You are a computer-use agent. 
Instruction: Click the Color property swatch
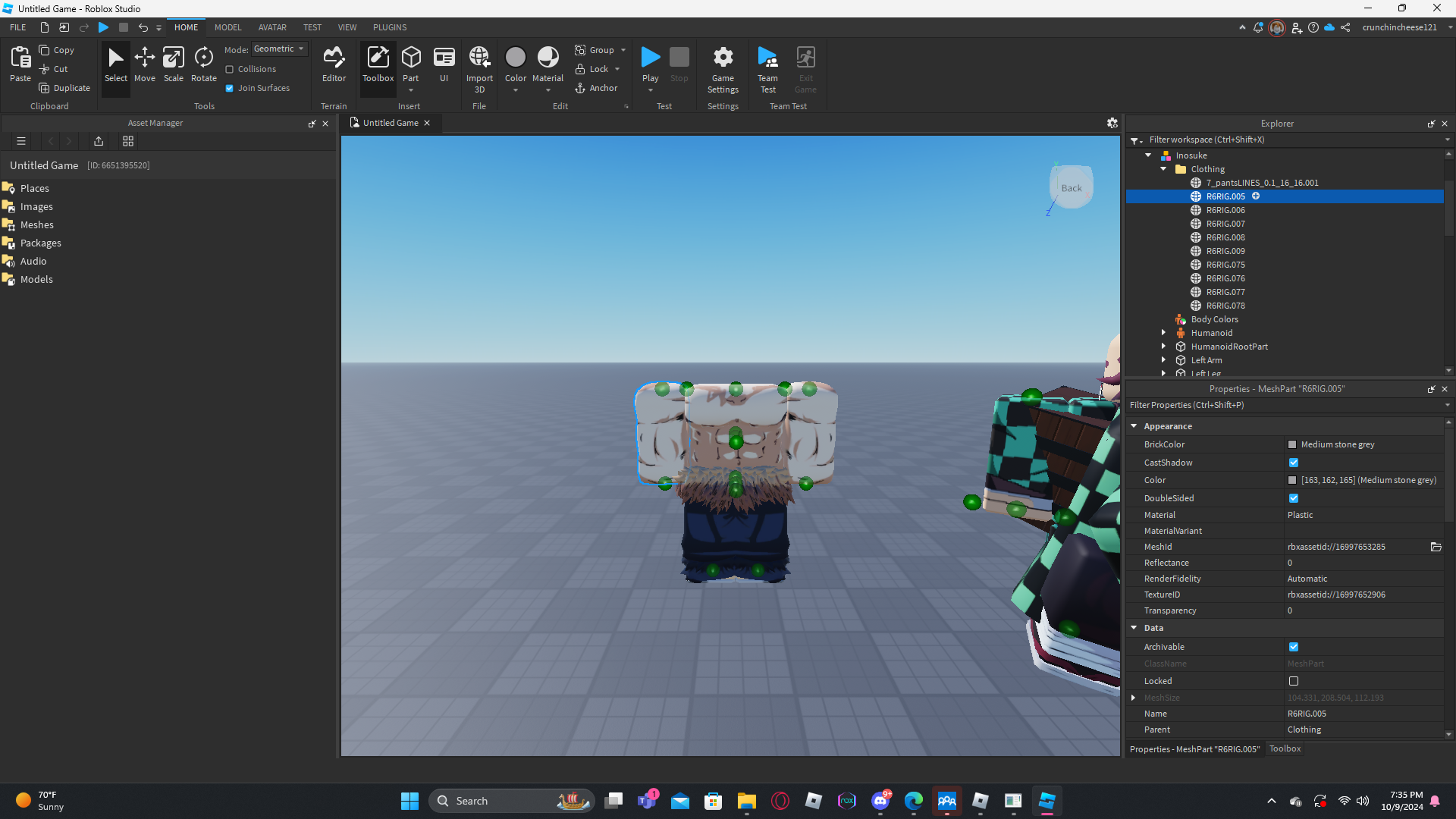tap(1292, 480)
